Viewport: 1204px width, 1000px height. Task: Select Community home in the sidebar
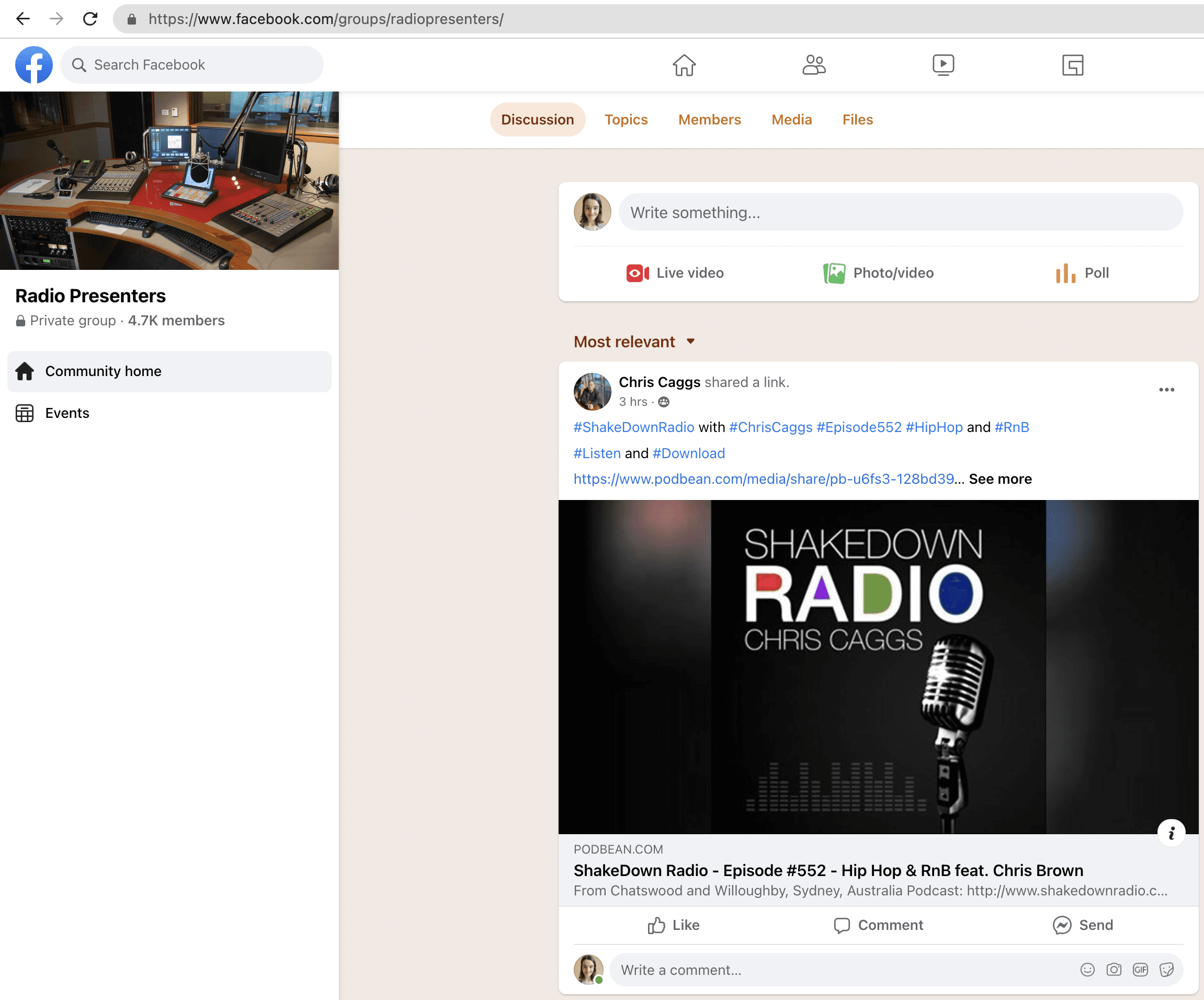169,371
